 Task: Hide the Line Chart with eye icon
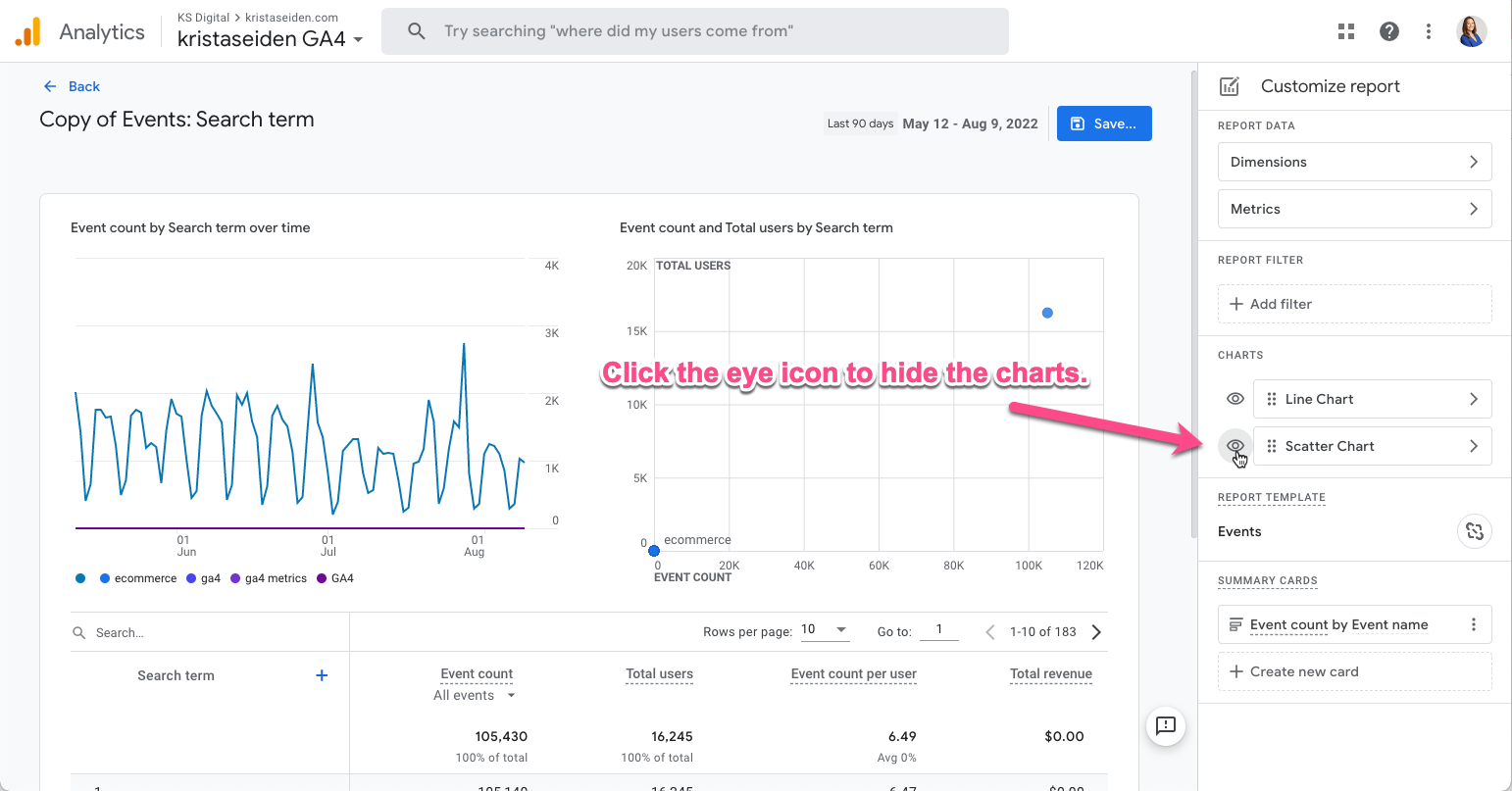[x=1235, y=399]
